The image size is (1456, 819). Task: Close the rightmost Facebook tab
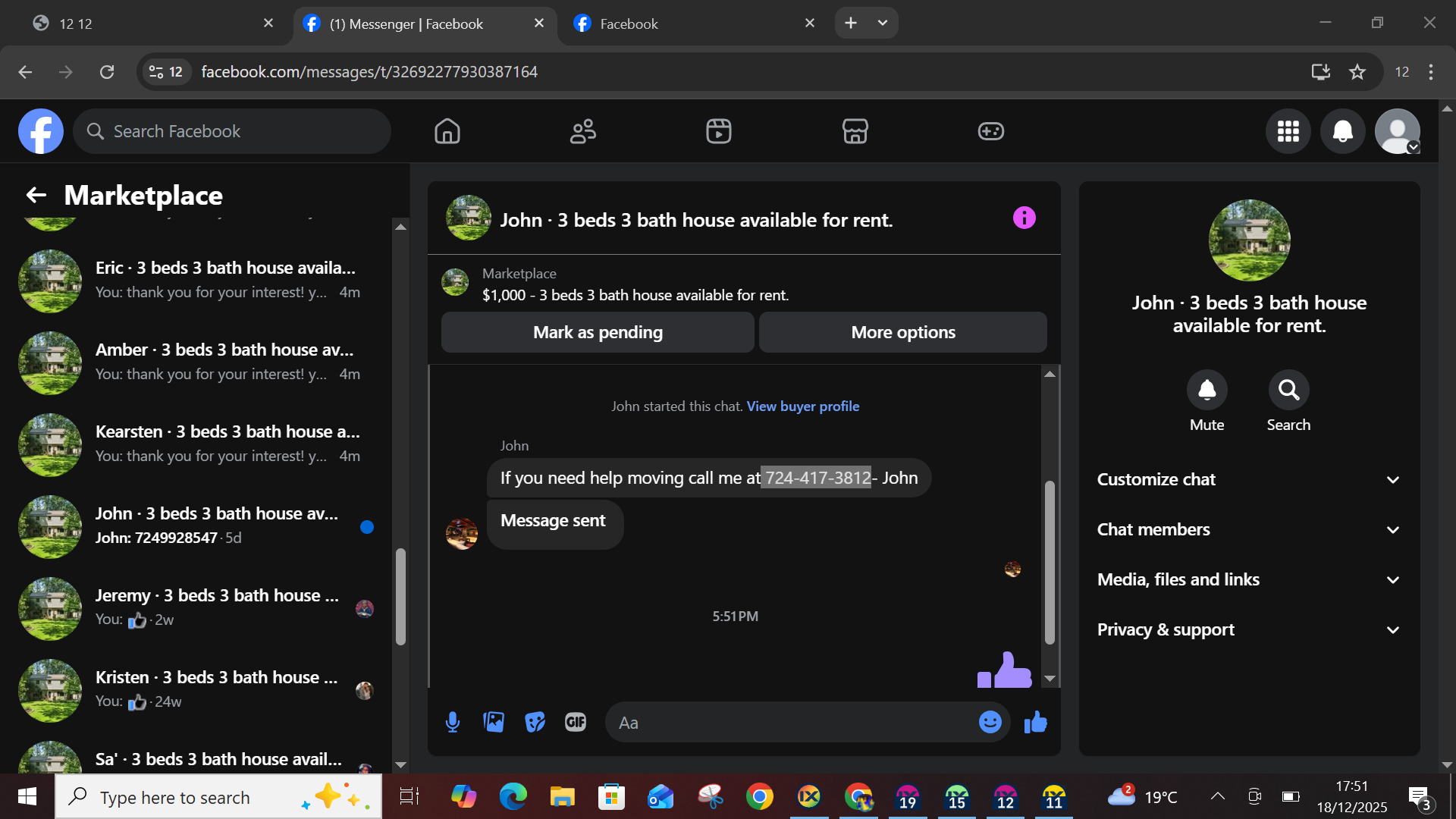[x=810, y=24]
